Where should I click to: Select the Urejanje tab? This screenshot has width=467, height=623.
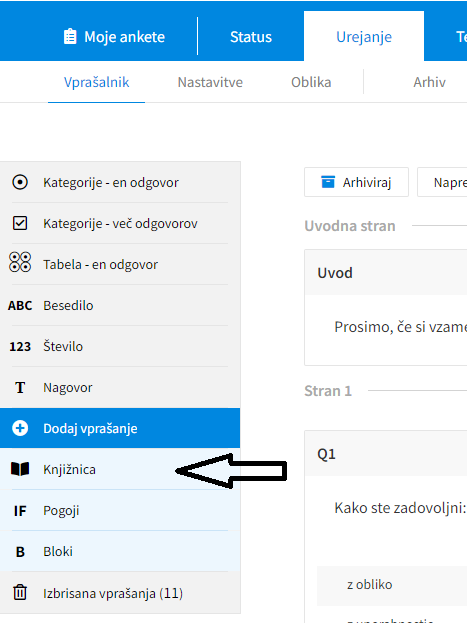[364, 37]
